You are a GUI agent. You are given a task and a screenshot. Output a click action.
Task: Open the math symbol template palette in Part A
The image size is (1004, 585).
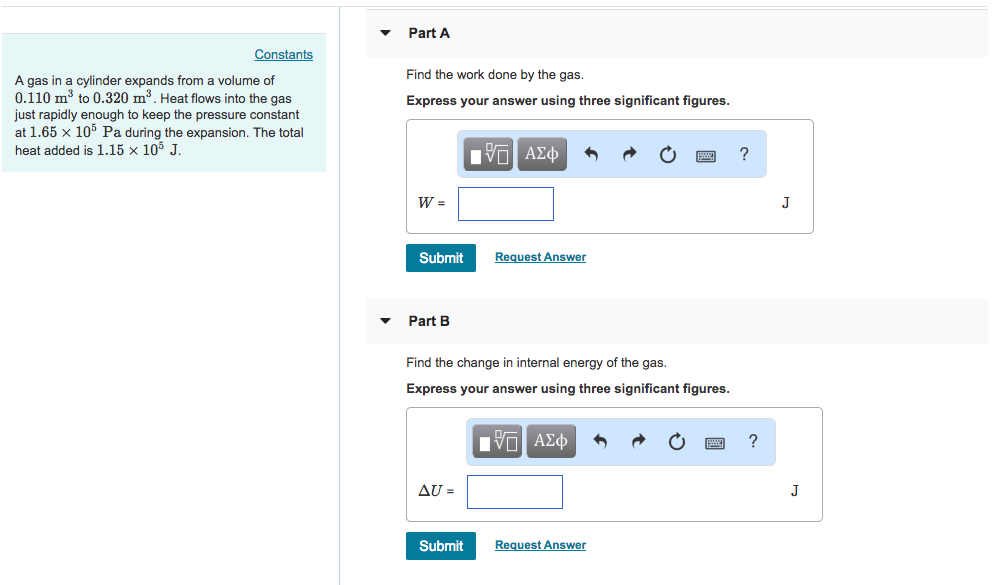[x=488, y=153]
